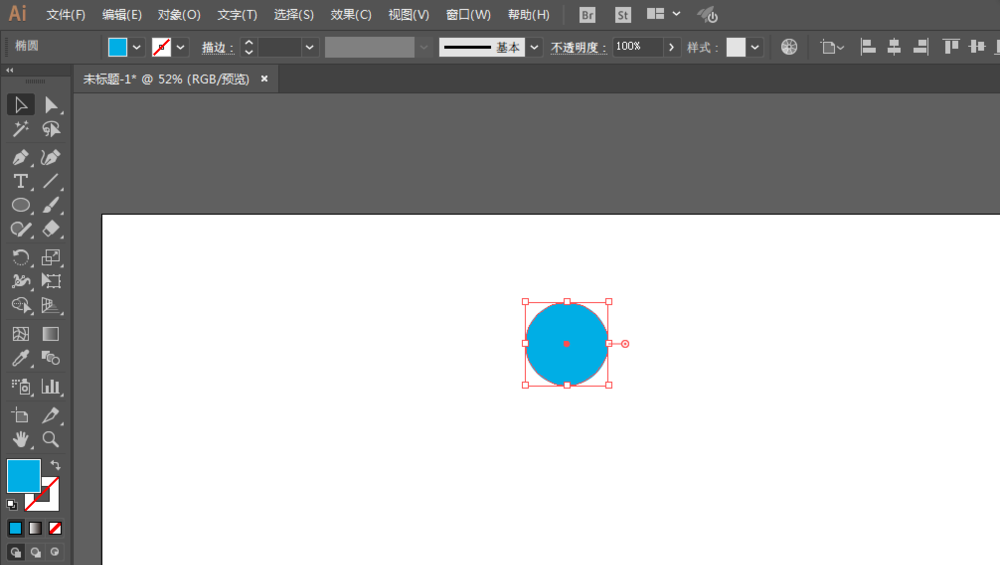Open Adobe Stock via St button
Image resolution: width=1000 pixels, height=565 pixels.
point(623,15)
